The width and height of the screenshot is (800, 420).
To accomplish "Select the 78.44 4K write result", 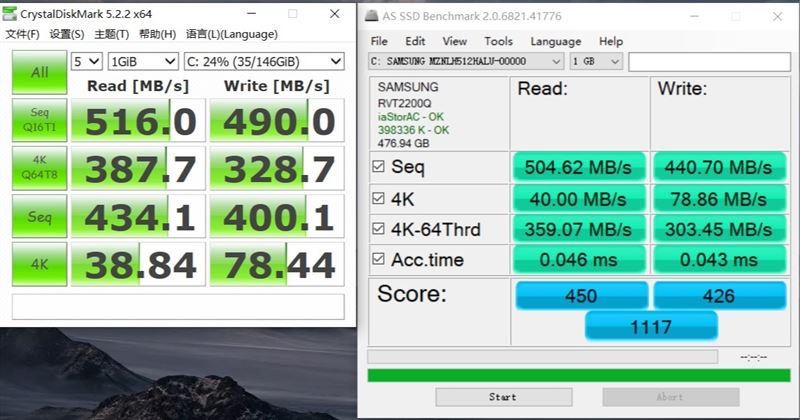I will click(277, 264).
